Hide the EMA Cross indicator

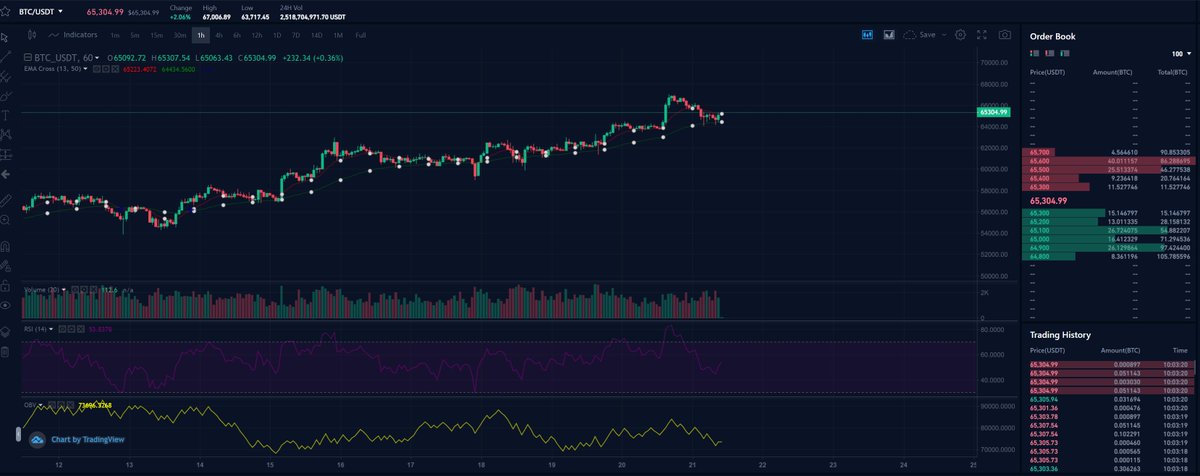pyautogui.click(x=96, y=69)
